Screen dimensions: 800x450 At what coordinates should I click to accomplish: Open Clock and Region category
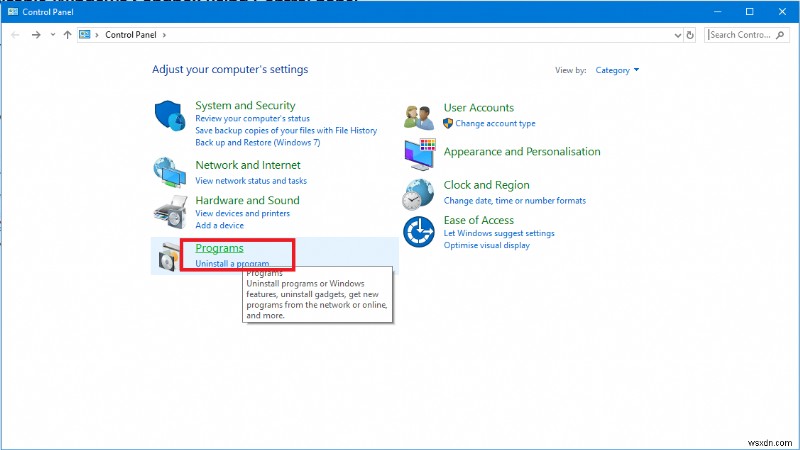point(487,185)
